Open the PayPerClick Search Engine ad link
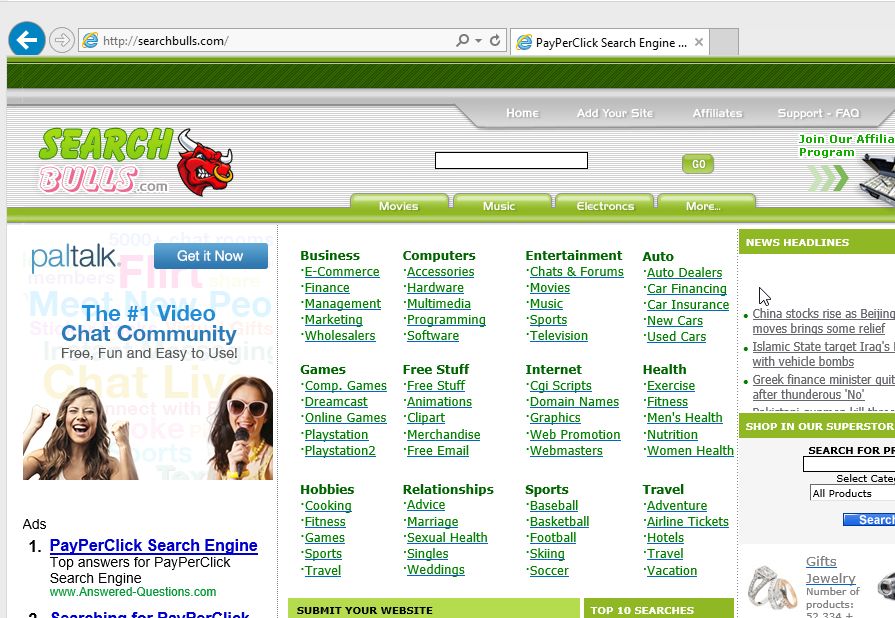This screenshot has width=895, height=618. point(153,545)
